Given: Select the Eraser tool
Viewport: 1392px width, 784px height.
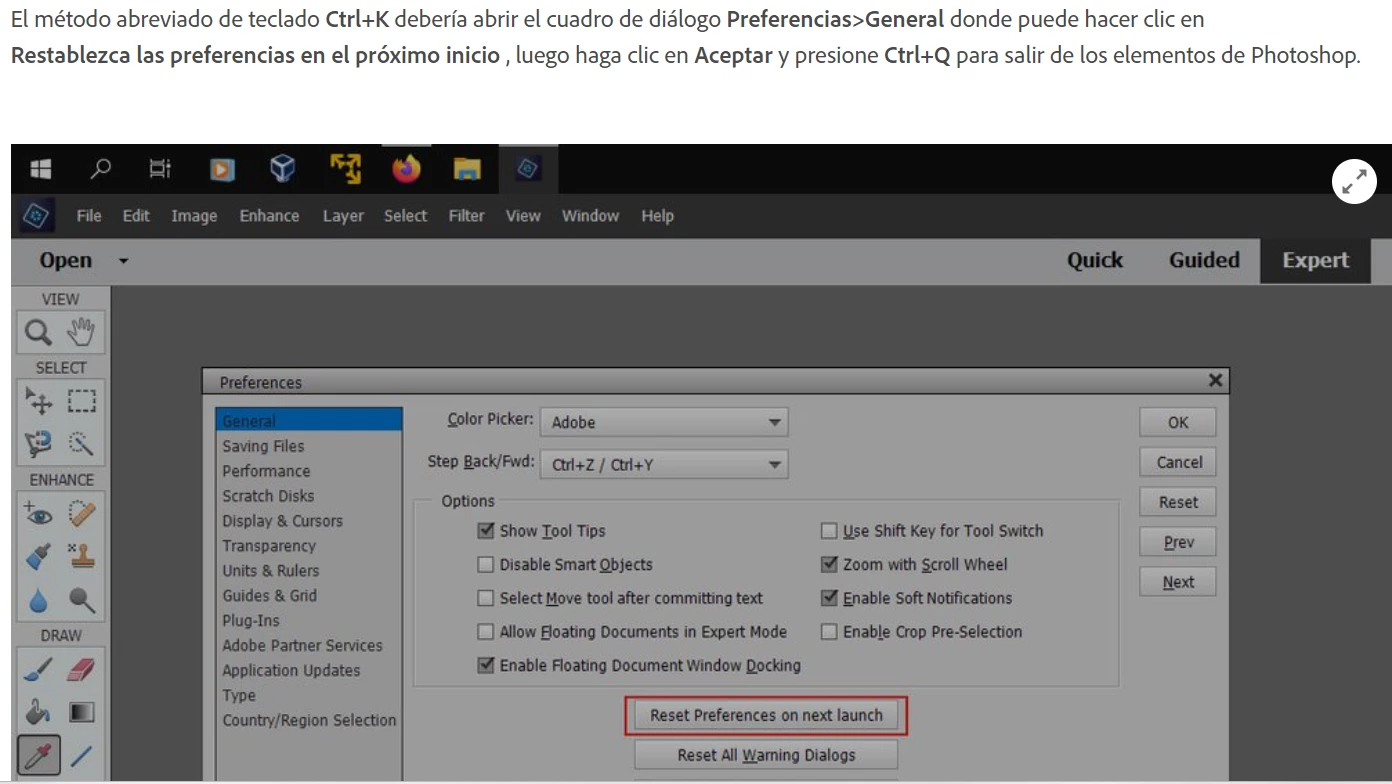Looking at the screenshot, I should coord(81,670).
